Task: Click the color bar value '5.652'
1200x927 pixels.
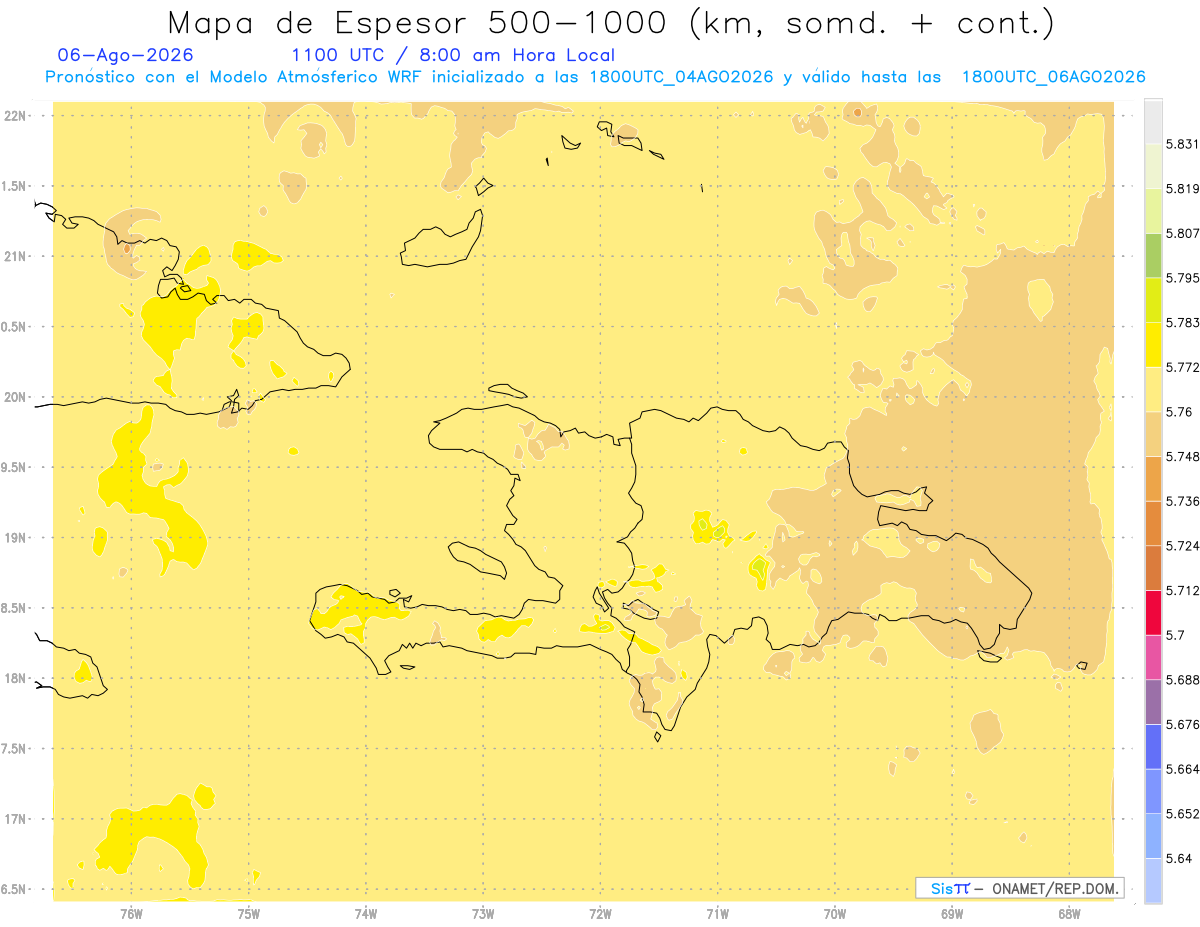Action: point(1183,813)
